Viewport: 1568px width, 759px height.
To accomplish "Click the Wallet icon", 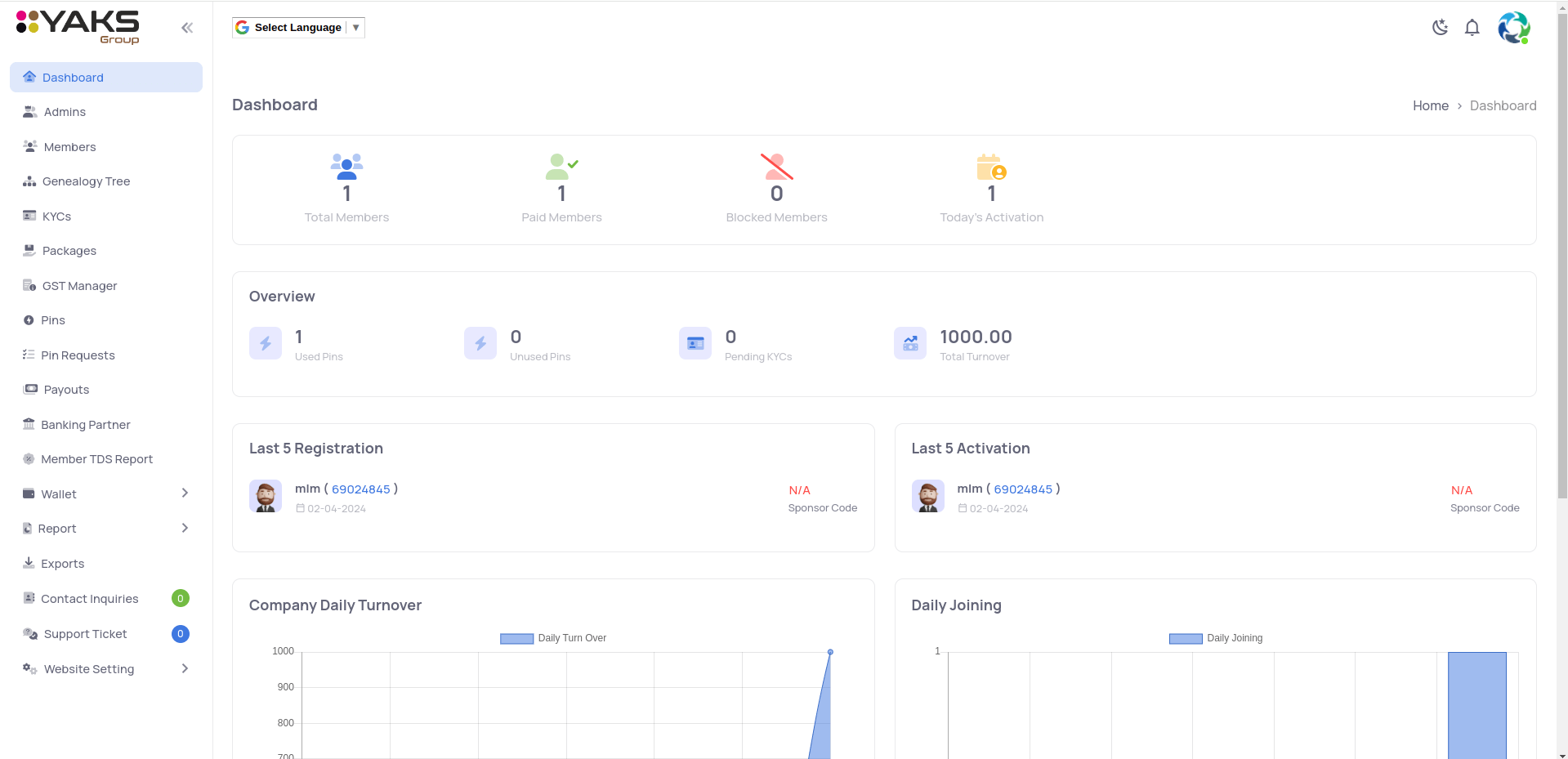I will coord(29,493).
